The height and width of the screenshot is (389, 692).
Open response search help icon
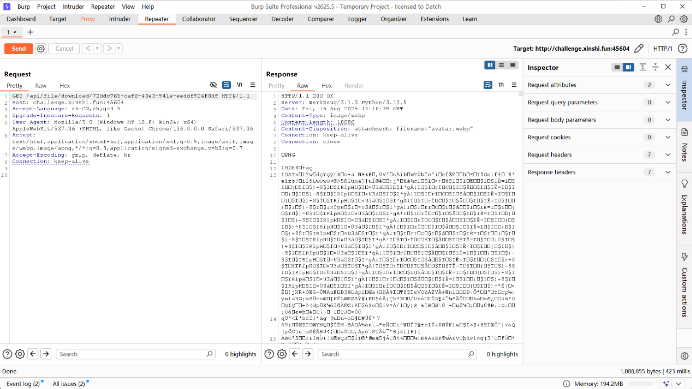pyautogui.click(x=269, y=354)
